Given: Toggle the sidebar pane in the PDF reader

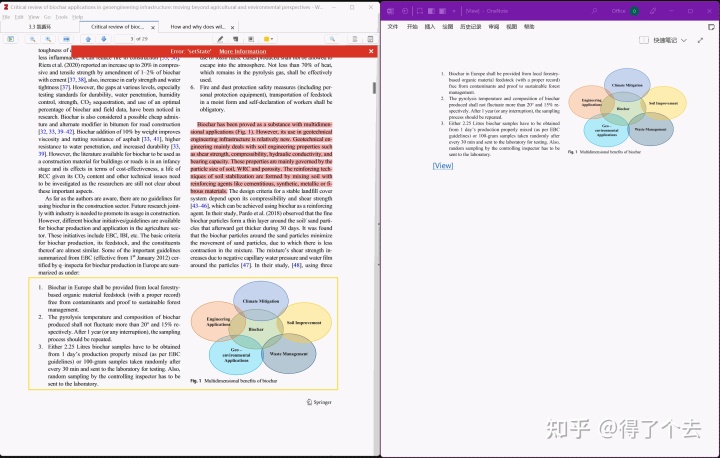Looking at the screenshot, I should coord(11,39).
